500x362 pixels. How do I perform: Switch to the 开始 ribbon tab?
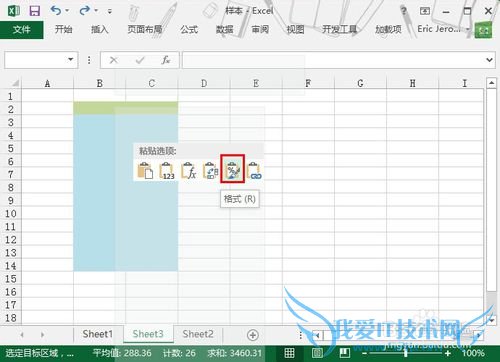63,30
